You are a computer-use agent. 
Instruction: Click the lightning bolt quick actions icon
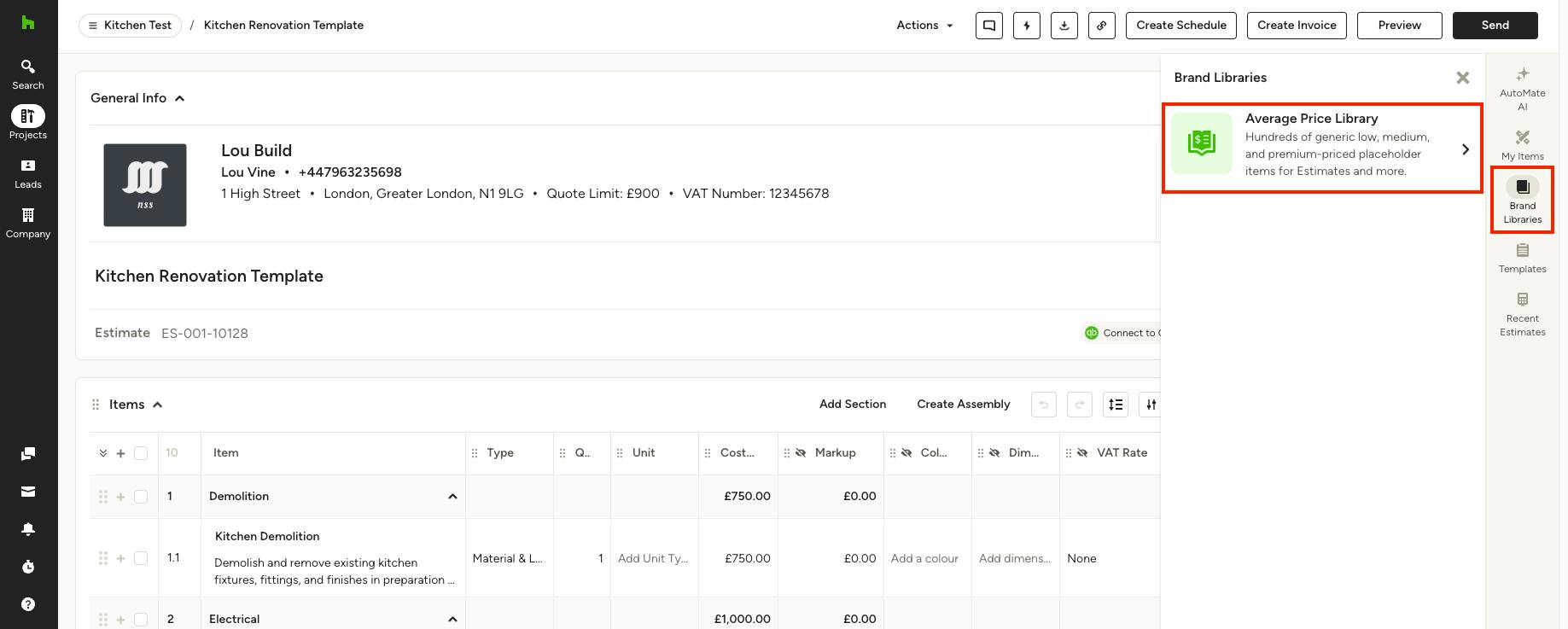tap(1026, 26)
